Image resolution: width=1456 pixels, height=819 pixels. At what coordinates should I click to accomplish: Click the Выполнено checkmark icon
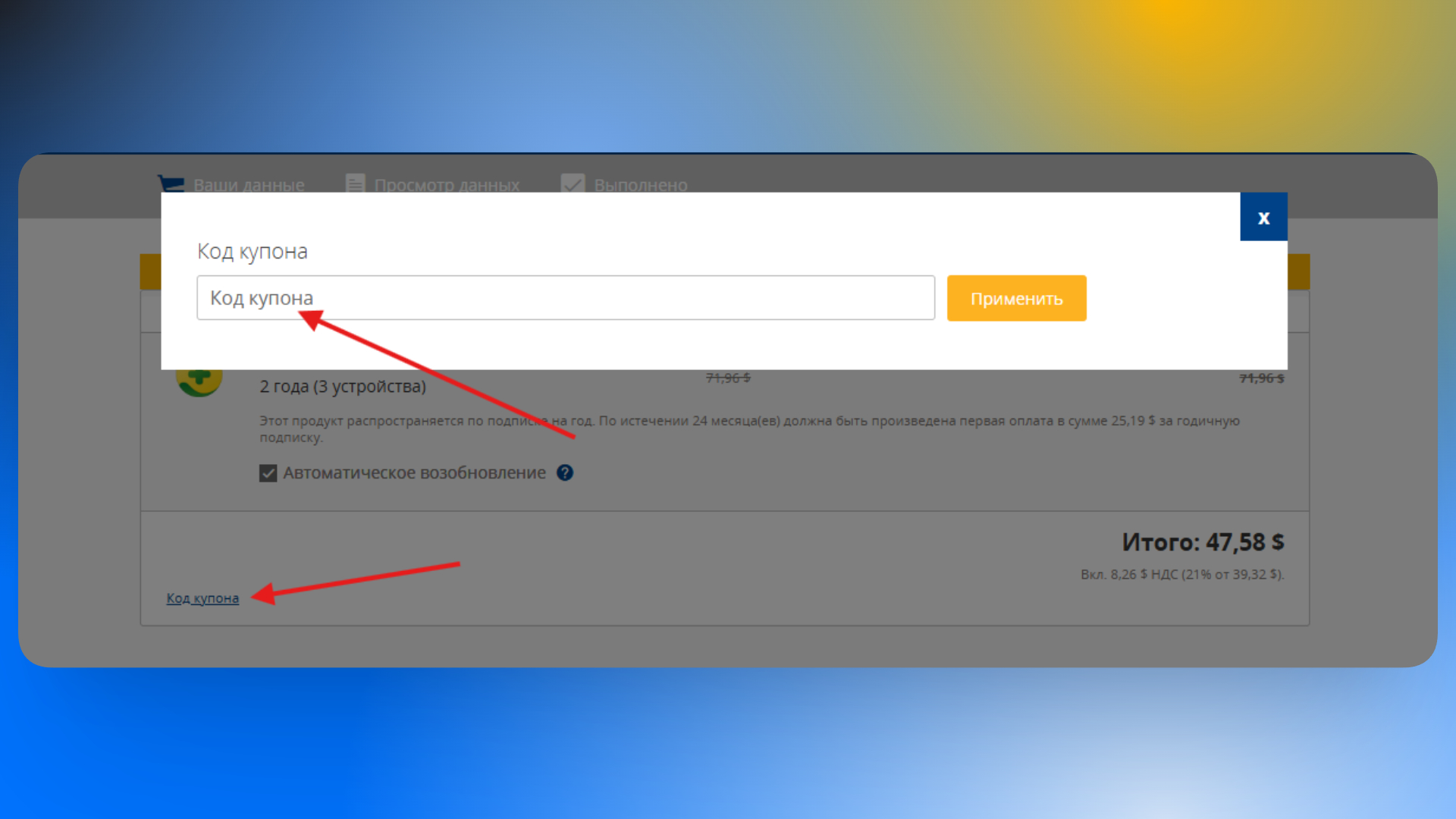pos(573,184)
